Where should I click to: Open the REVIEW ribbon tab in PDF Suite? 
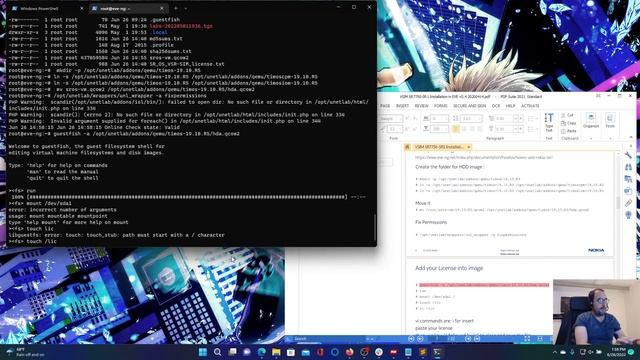tap(421, 106)
